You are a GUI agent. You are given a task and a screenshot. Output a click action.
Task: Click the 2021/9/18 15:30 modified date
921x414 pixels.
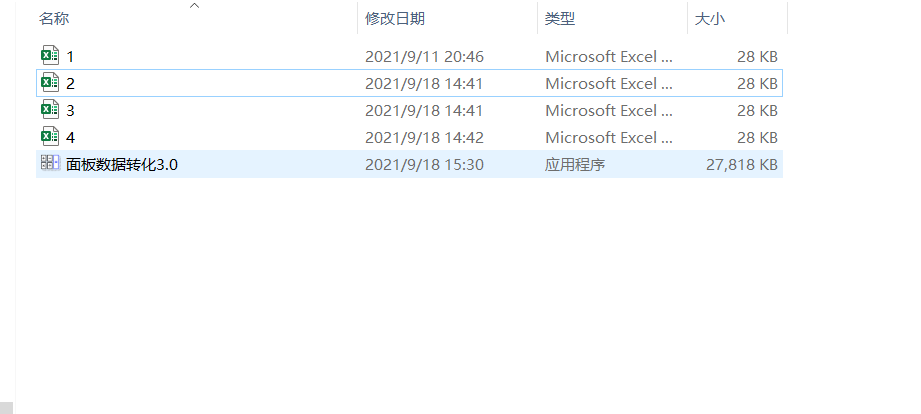click(x=424, y=165)
